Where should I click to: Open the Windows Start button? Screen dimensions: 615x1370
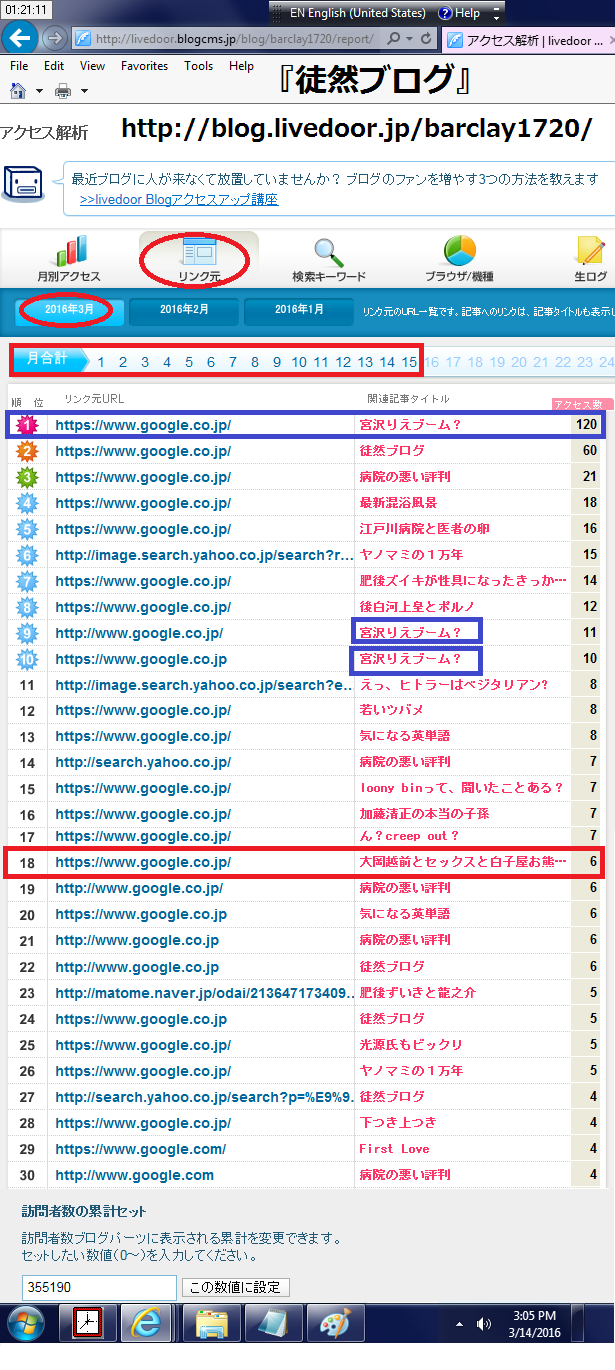[27, 1323]
